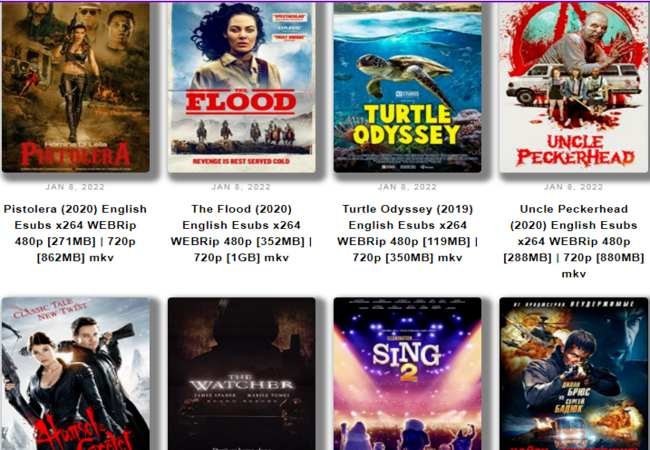Click the UNCLE PECKERHEAD red text on poster
This screenshot has width=650, height=450.
(575, 150)
